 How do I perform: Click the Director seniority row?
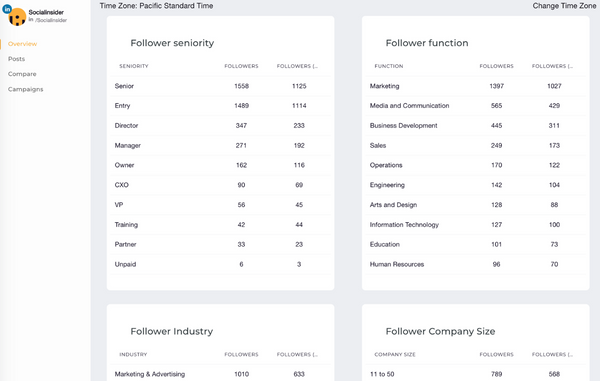[220, 125]
